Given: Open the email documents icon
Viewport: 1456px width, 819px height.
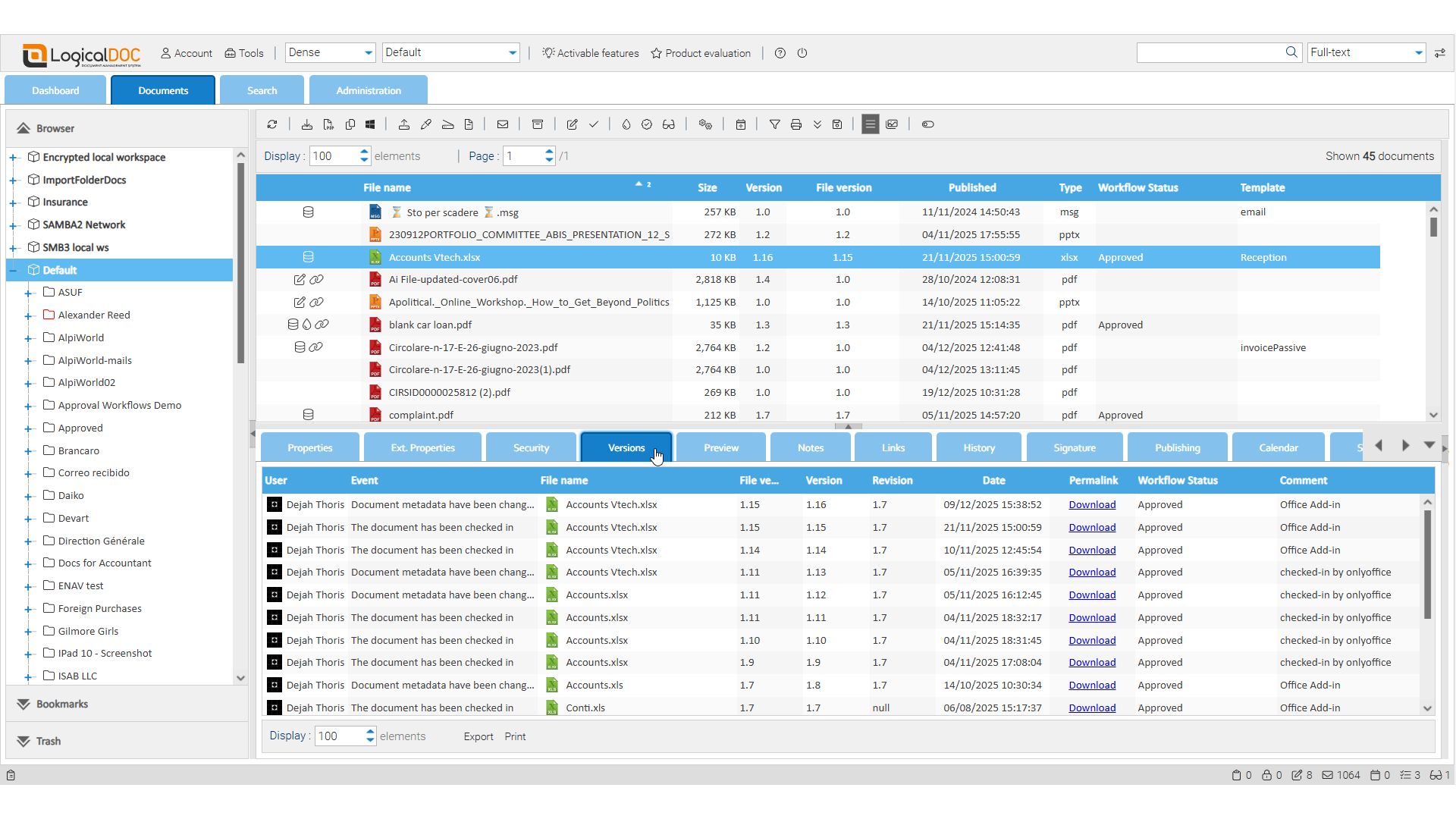Looking at the screenshot, I should pyautogui.click(x=503, y=124).
